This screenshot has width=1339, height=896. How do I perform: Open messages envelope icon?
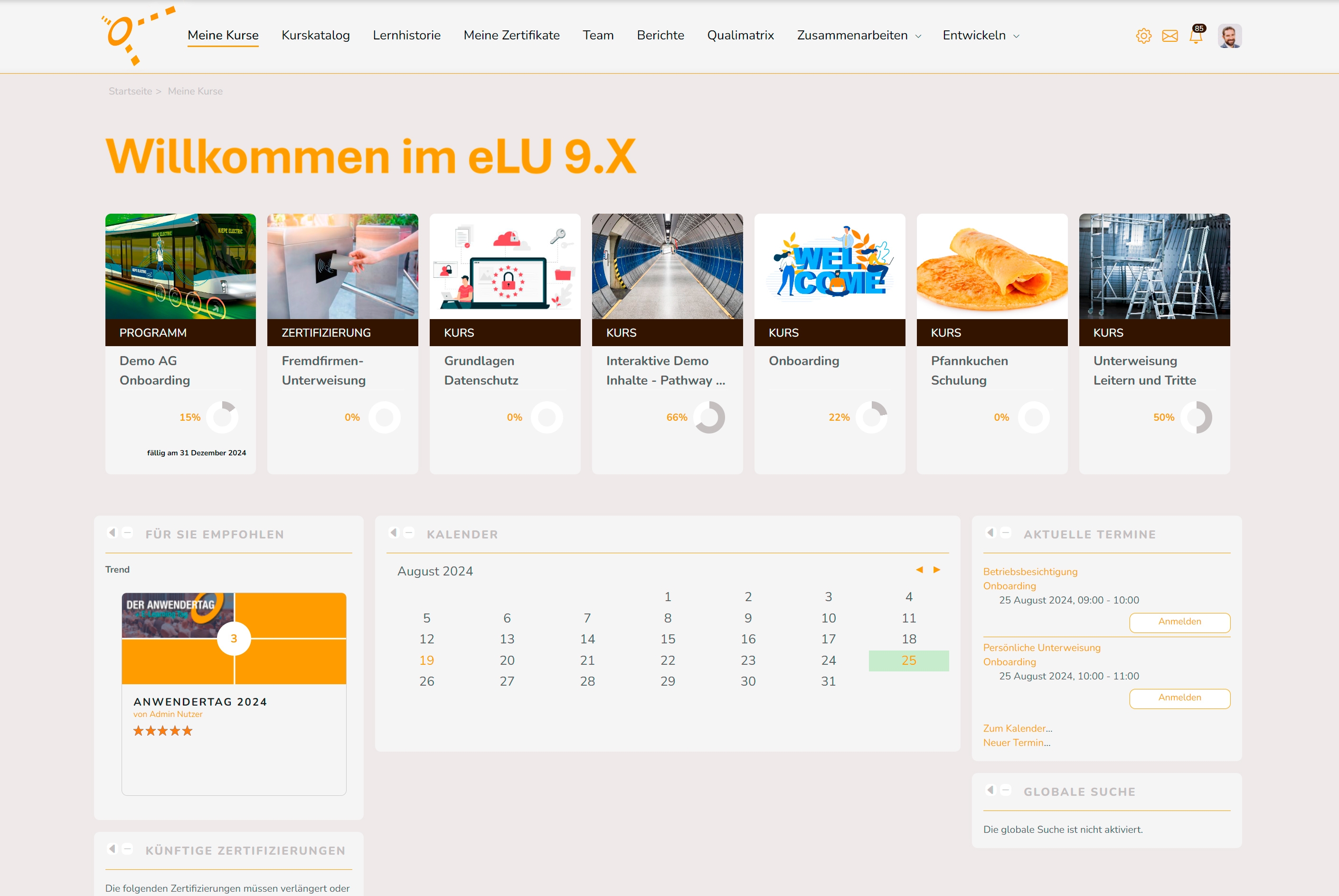click(1169, 36)
